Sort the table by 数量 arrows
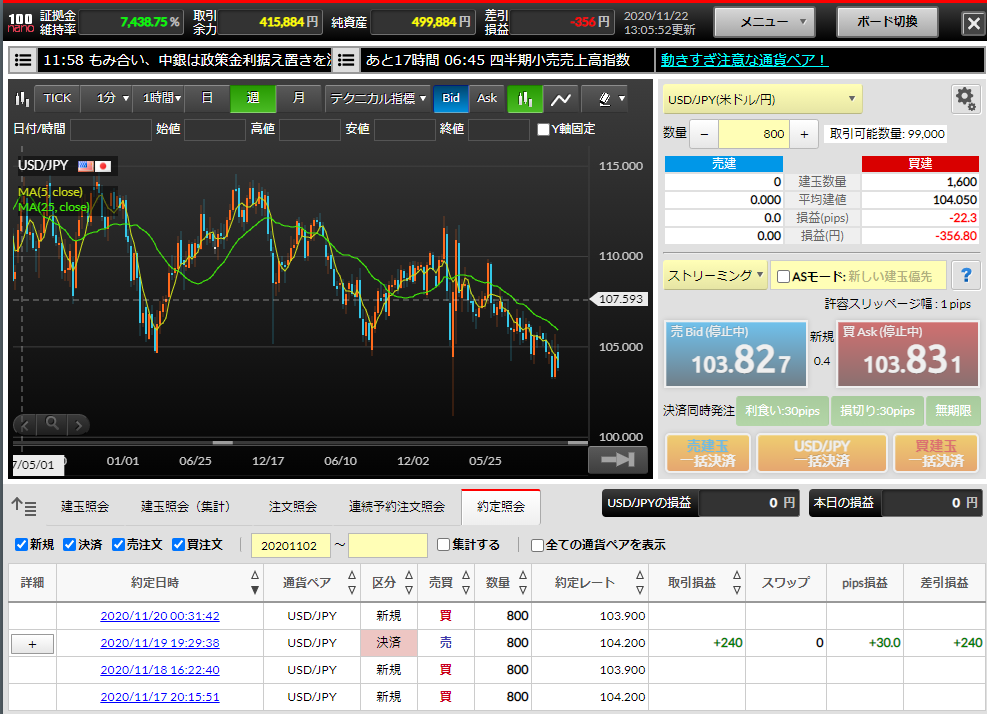Screen dimensions: 987x714 tap(522, 582)
